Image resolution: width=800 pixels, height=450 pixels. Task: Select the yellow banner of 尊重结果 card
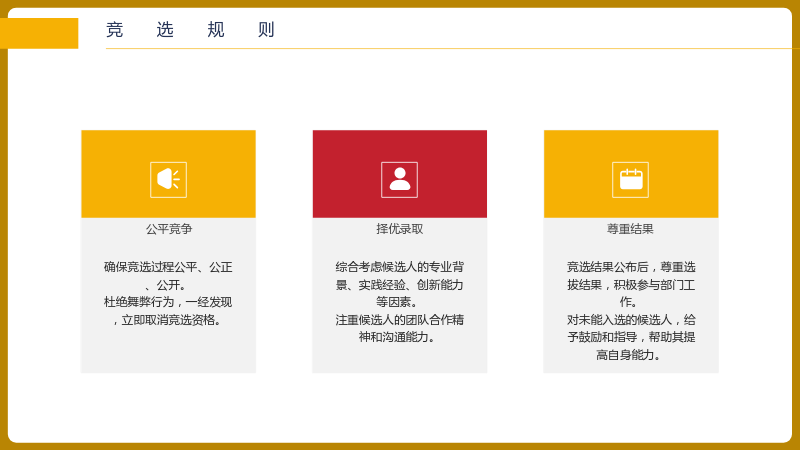[631, 174]
